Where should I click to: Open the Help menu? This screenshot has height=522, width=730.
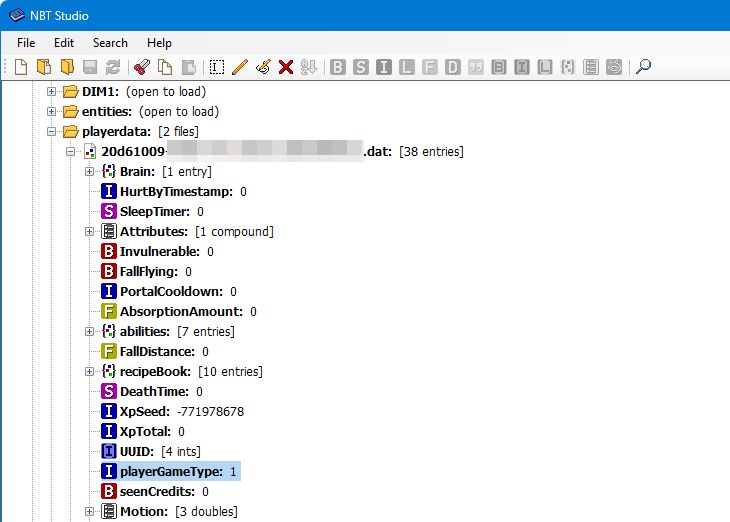click(x=159, y=43)
